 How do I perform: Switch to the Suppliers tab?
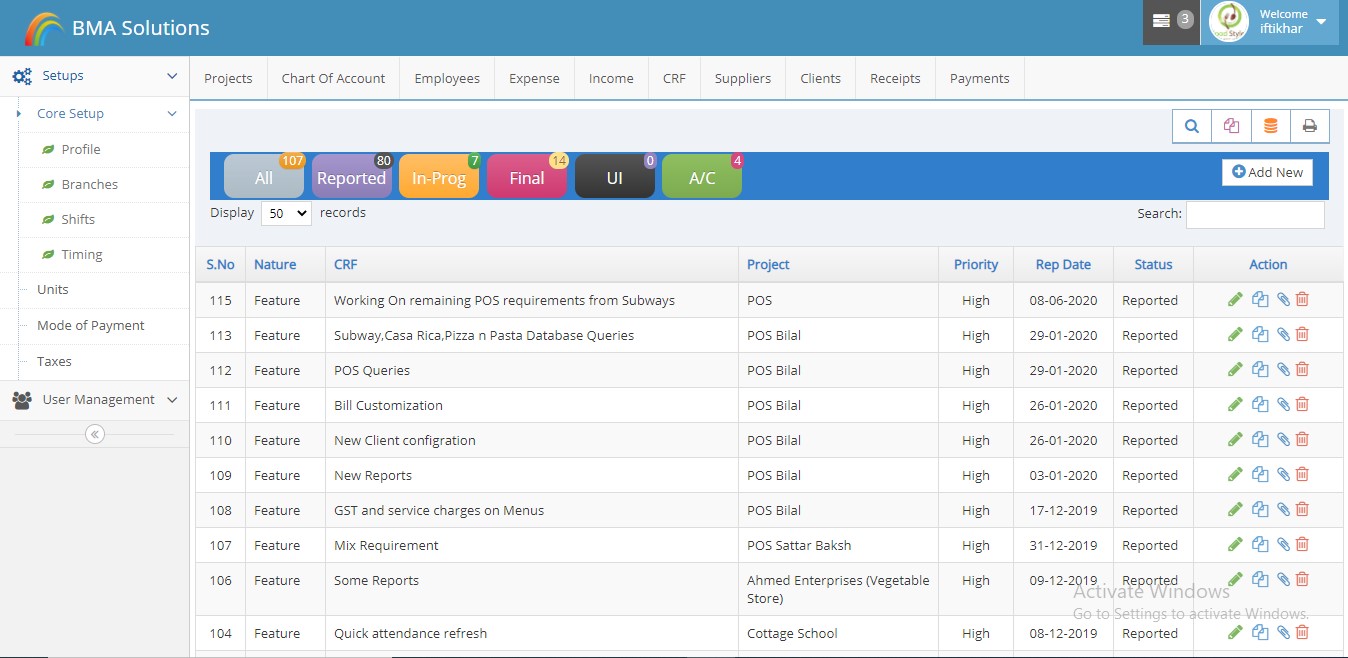point(742,79)
